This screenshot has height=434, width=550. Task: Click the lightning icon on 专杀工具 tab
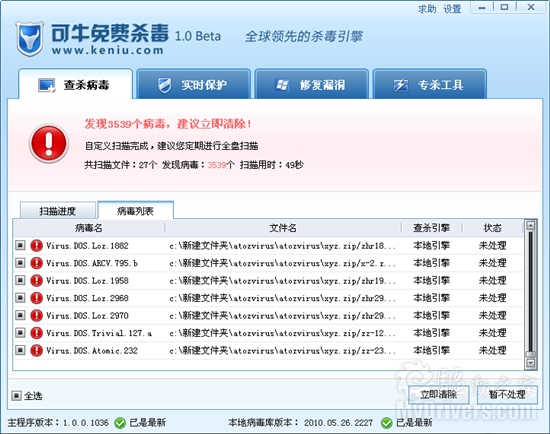401,85
